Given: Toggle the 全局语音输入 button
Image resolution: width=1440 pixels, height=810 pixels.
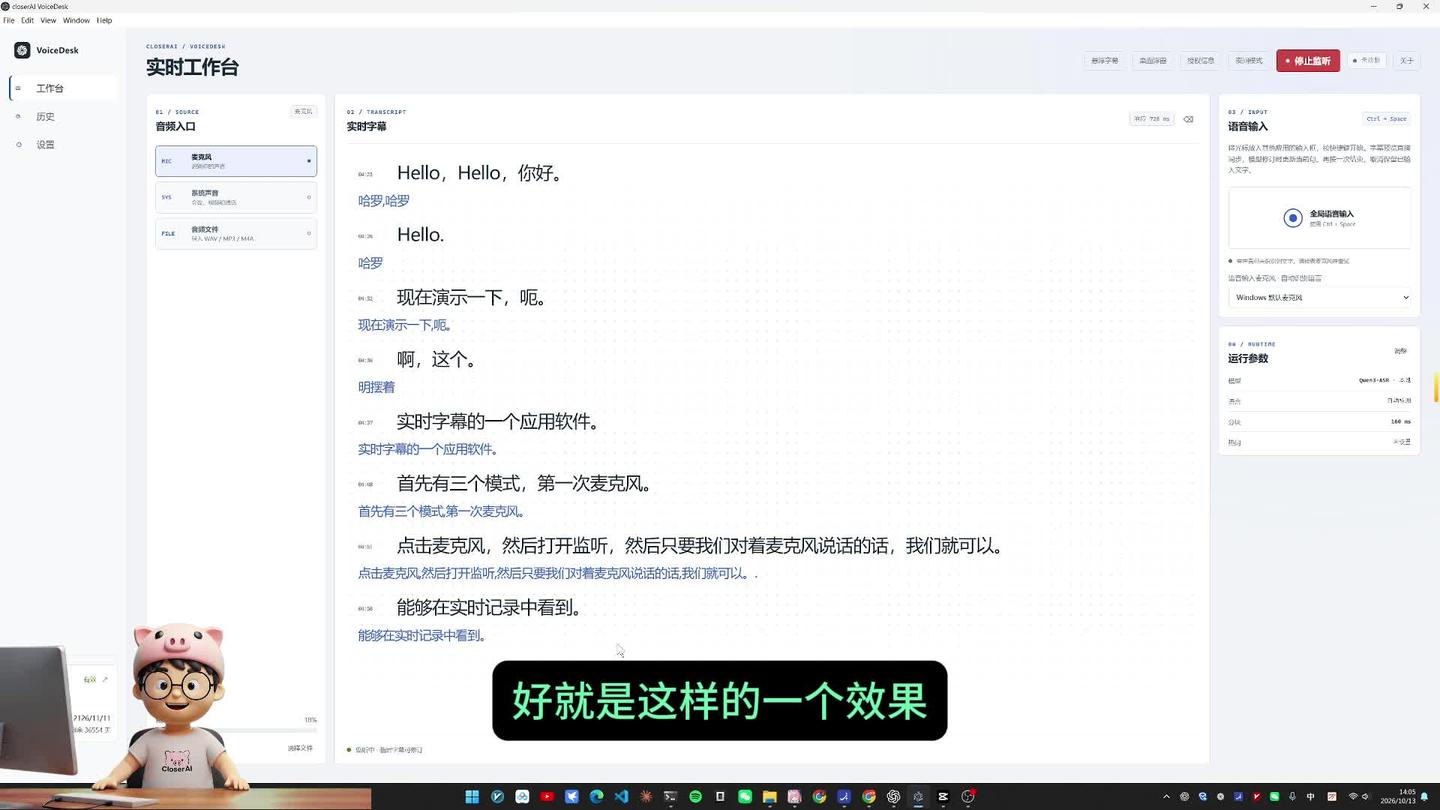Looking at the screenshot, I should 1320,218.
